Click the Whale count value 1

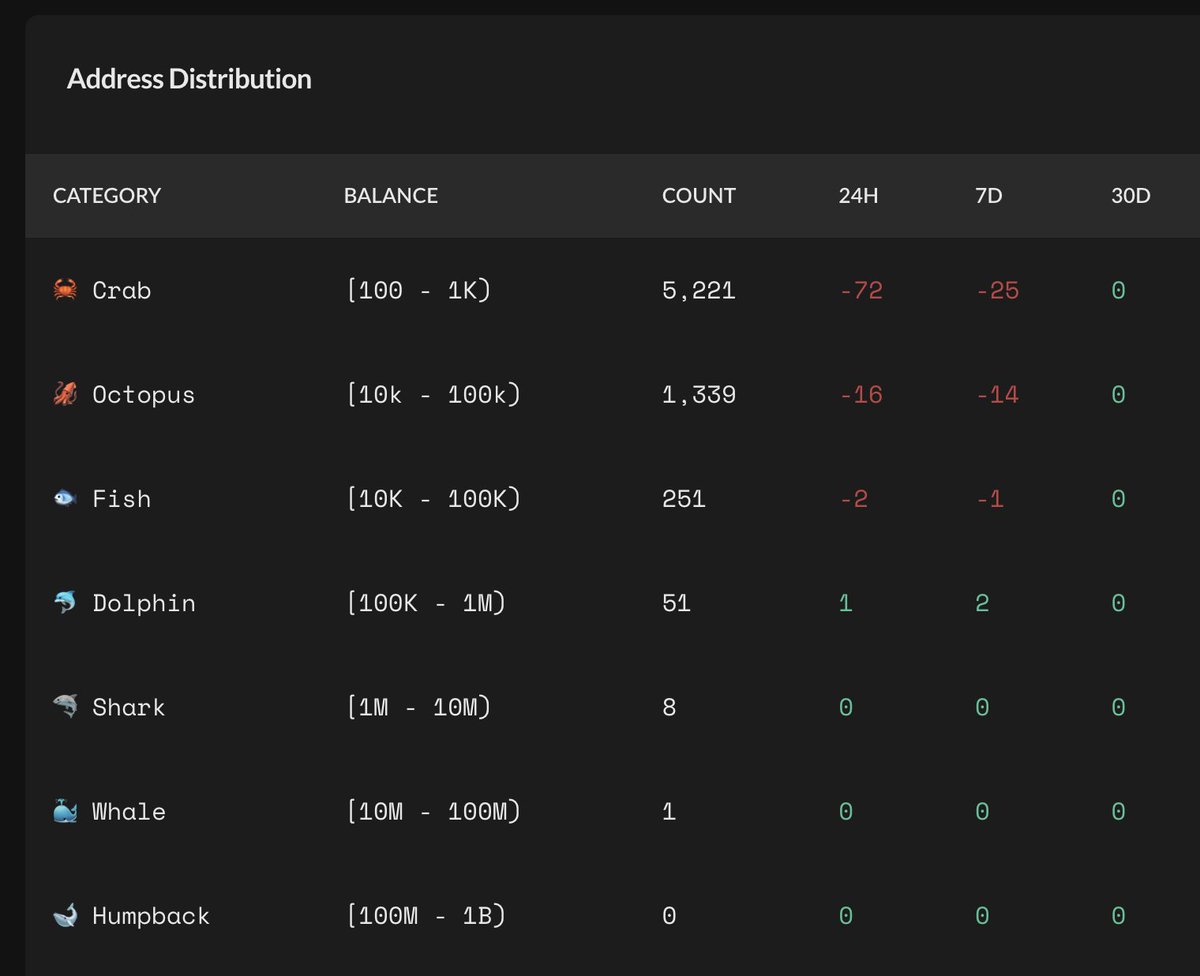(x=669, y=811)
